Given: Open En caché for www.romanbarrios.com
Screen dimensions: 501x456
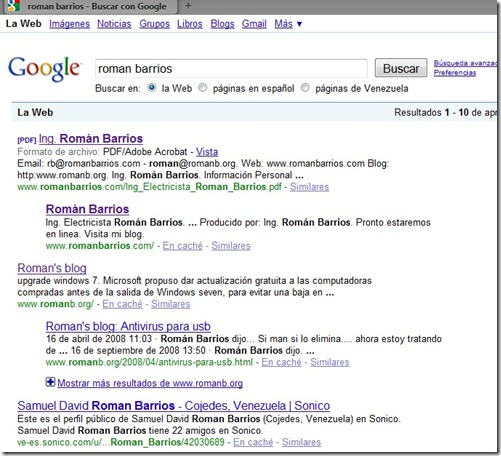Looking at the screenshot, I should click(x=183, y=246).
